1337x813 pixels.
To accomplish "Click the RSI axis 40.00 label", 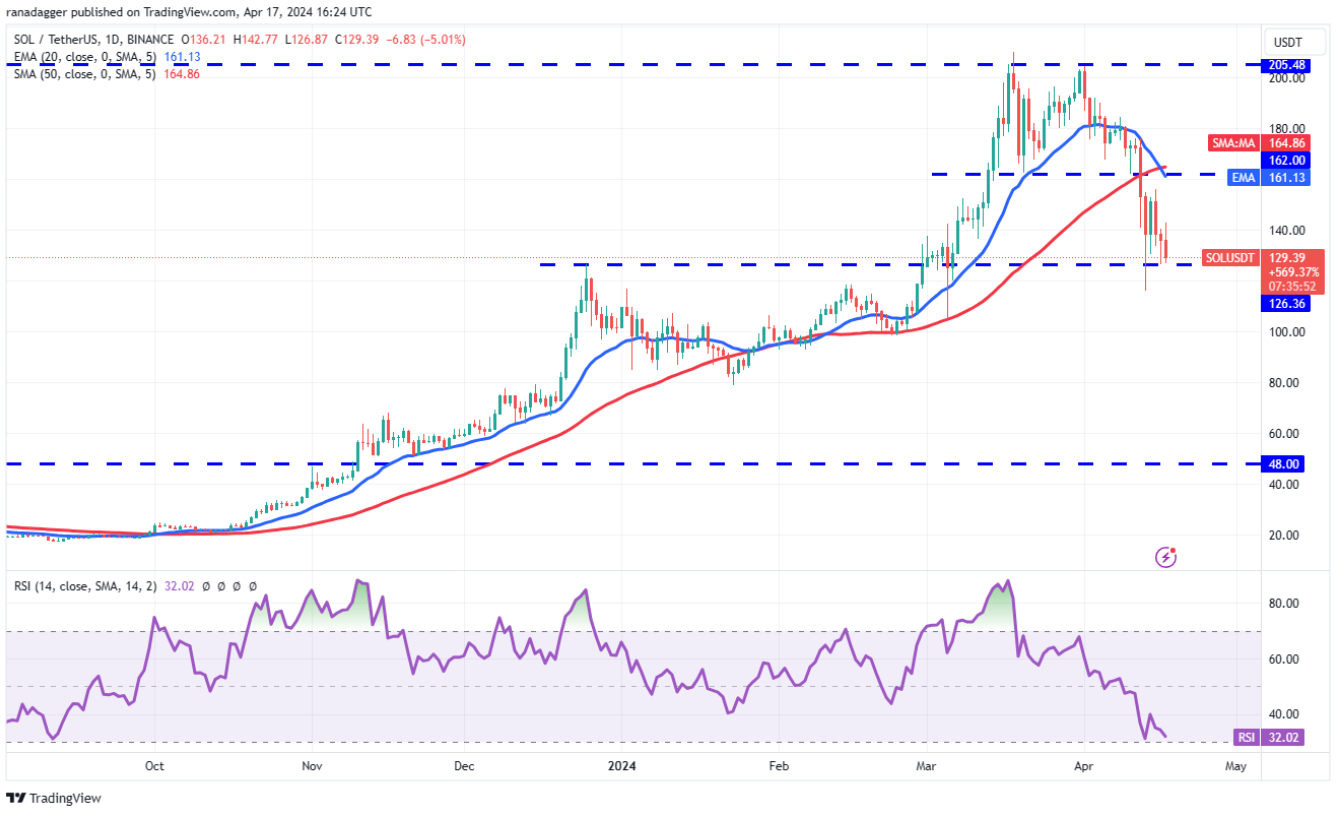I will [x=1284, y=714].
